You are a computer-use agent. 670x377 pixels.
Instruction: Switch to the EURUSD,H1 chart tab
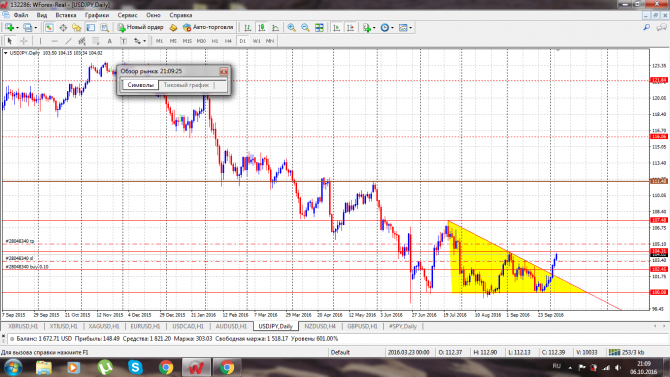(x=145, y=326)
